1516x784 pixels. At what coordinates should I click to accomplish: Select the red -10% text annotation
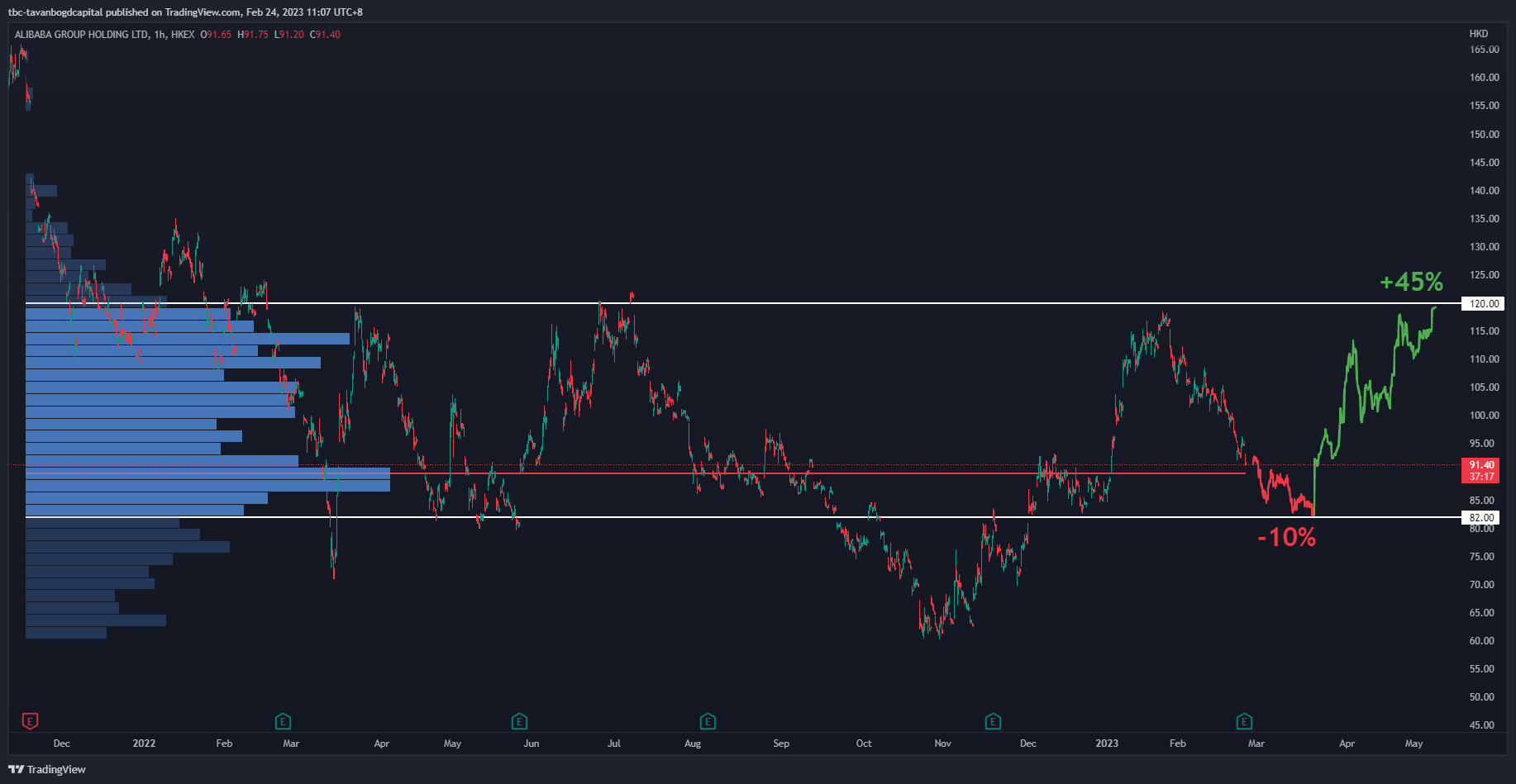tap(1286, 537)
